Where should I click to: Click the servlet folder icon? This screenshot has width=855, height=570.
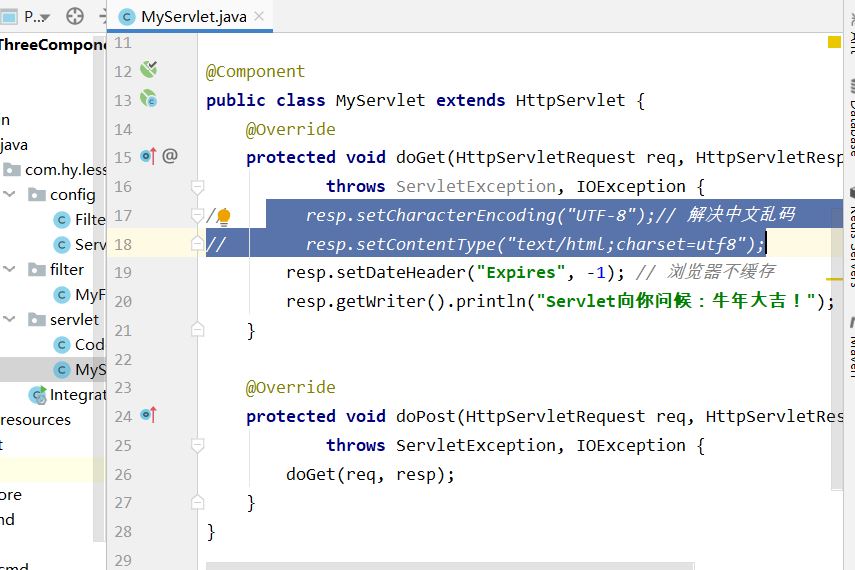37,320
